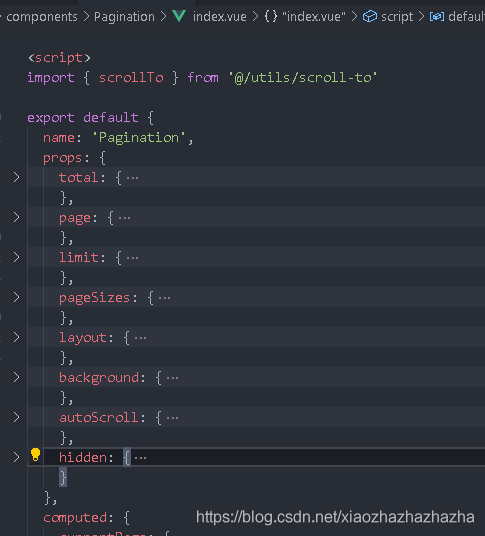The image size is (485, 536).
Task: Click the script cube icon in breadcrumb
Action: coord(369,16)
